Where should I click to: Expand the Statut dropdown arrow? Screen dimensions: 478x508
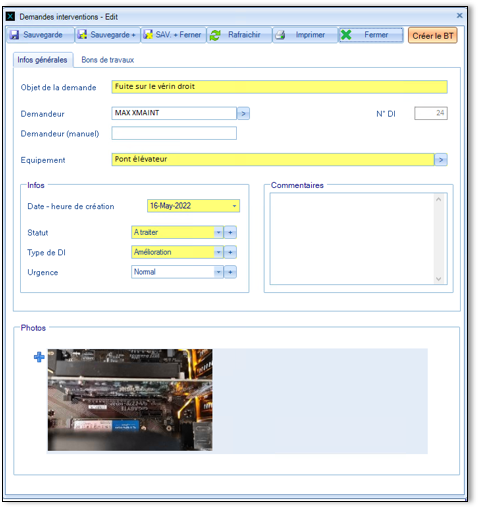[218, 232]
